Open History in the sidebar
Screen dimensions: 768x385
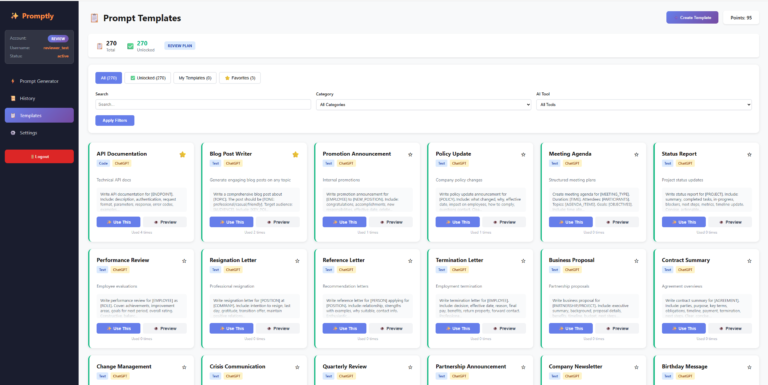[x=39, y=98]
